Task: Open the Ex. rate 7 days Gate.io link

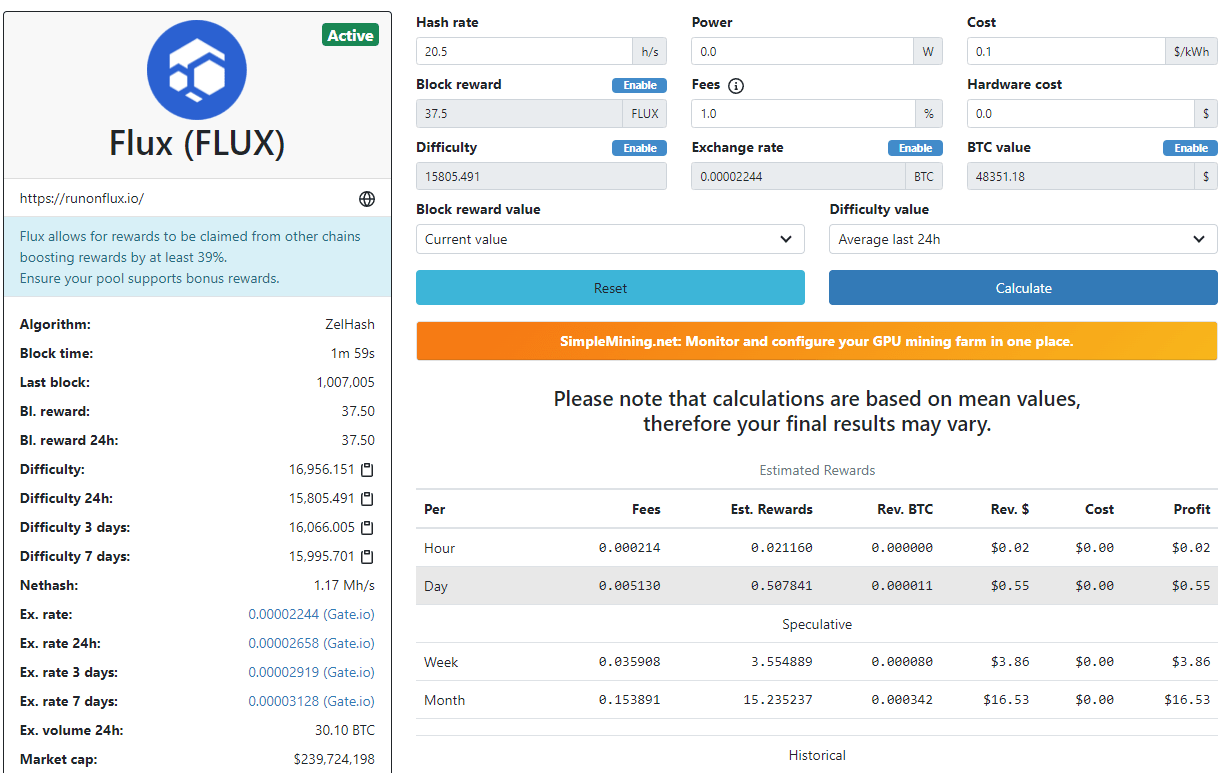Action: pyautogui.click(x=311, y=701)
